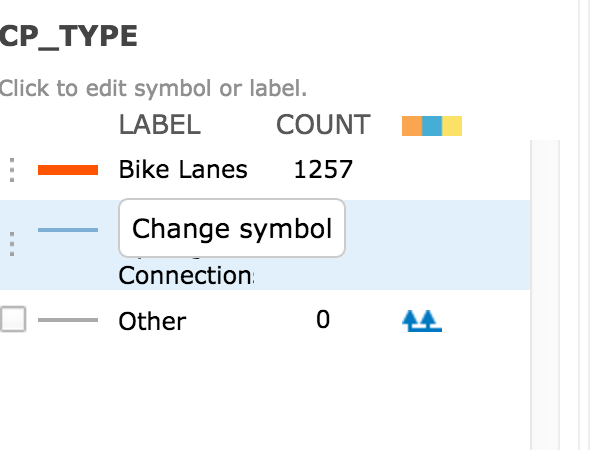Click the LABEL column header
The width and height of the screenshot is (590, 450).
(x=160, y=125)
